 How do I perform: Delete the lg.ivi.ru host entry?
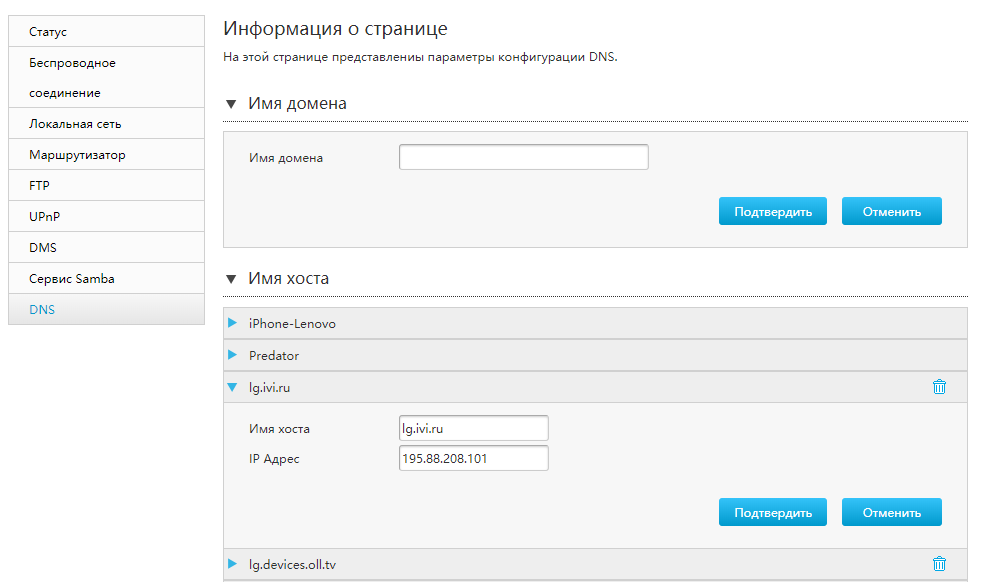tap(939, 387)
